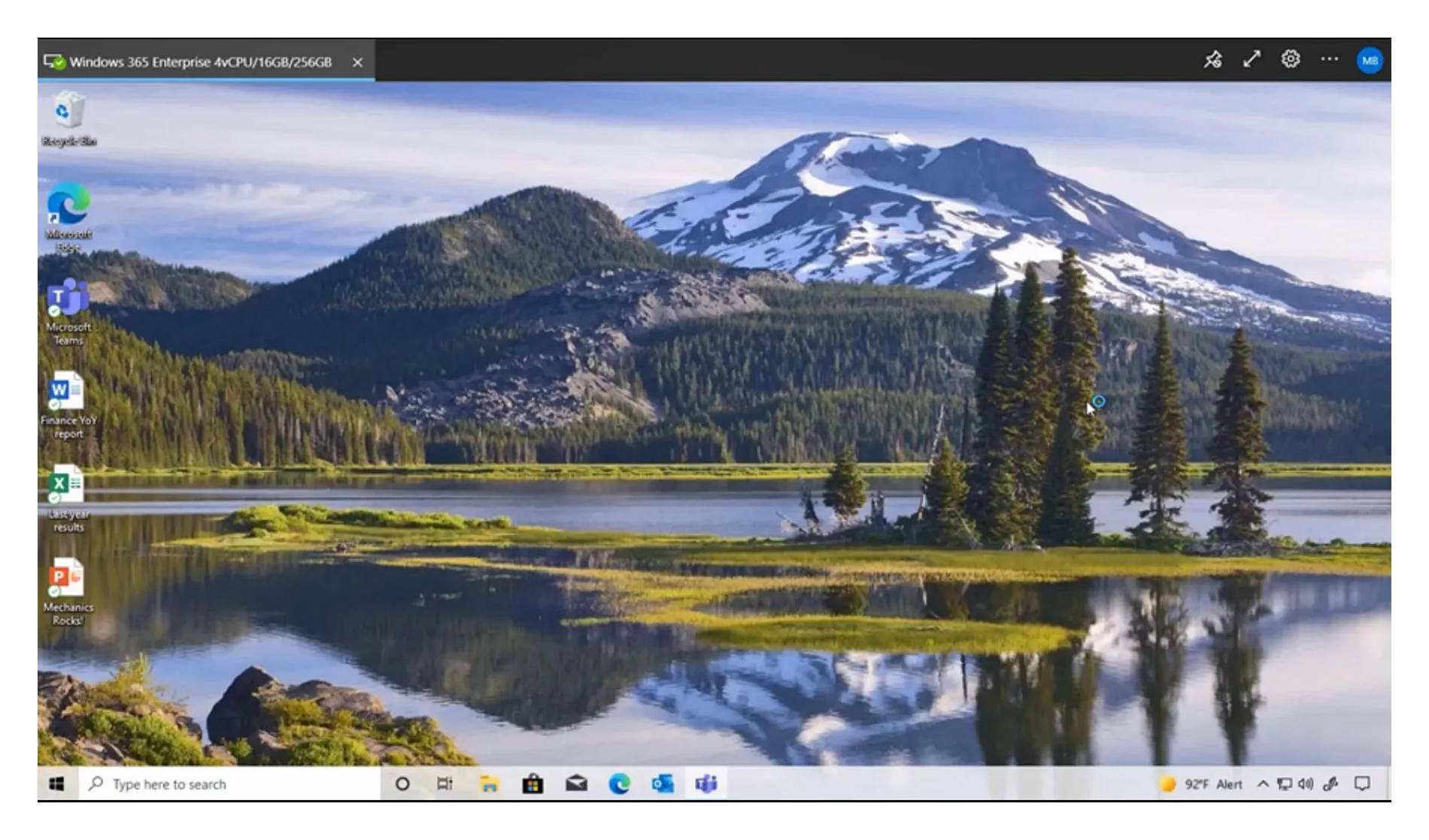The height and width of the screenshot is (840, 1429).
Task: Open the Microsoft Store from the taskbar
Action: (x=533, y=784)
